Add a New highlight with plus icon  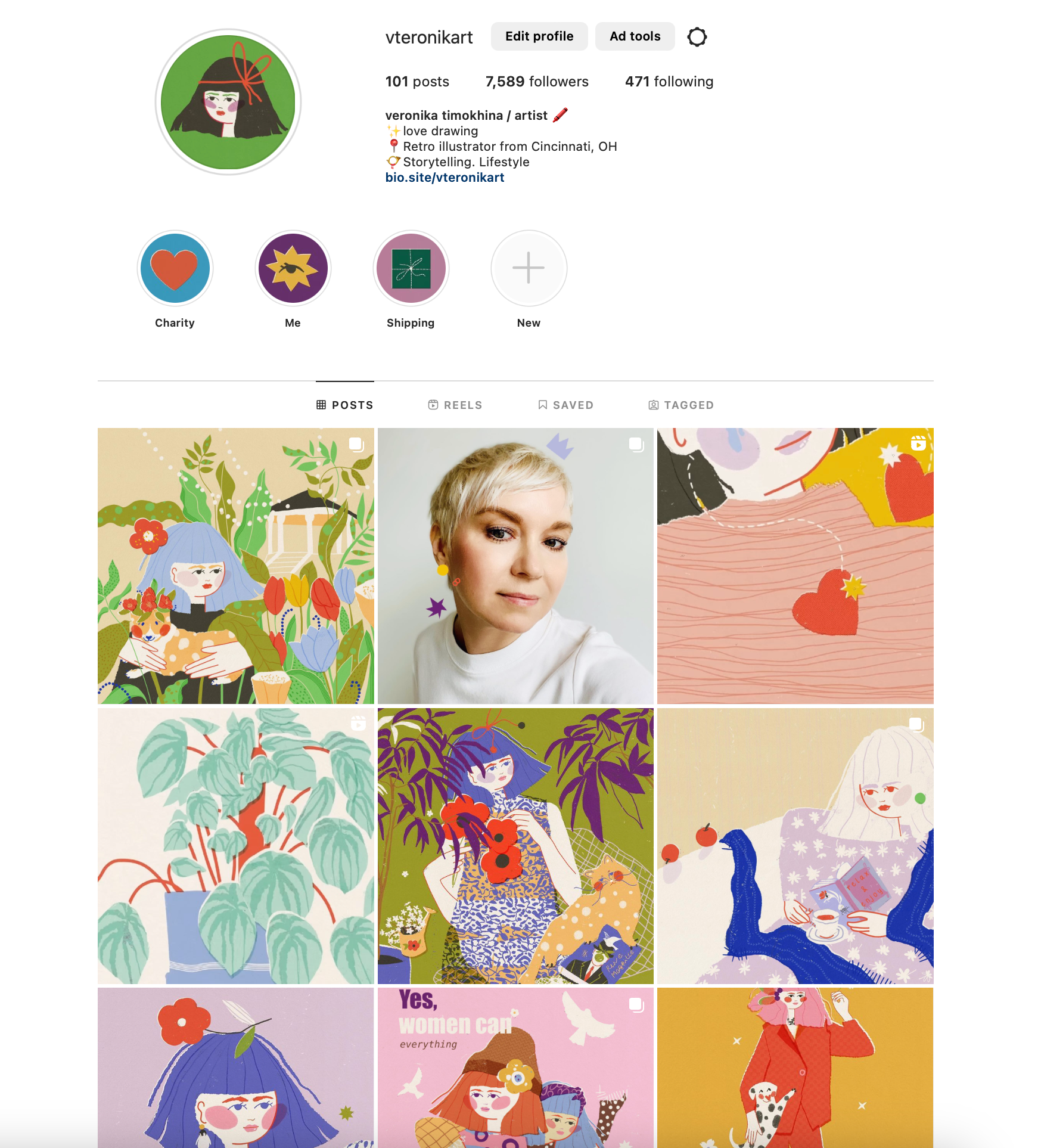click(529, 268)
